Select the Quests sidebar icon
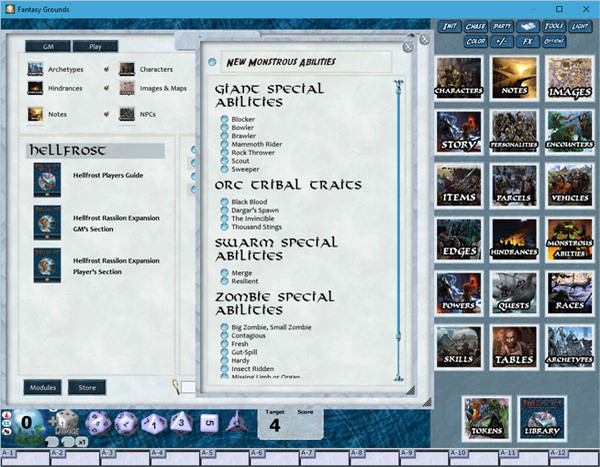Screen dimensions: 600x467 pyautogui.click(x=514, y=294)
